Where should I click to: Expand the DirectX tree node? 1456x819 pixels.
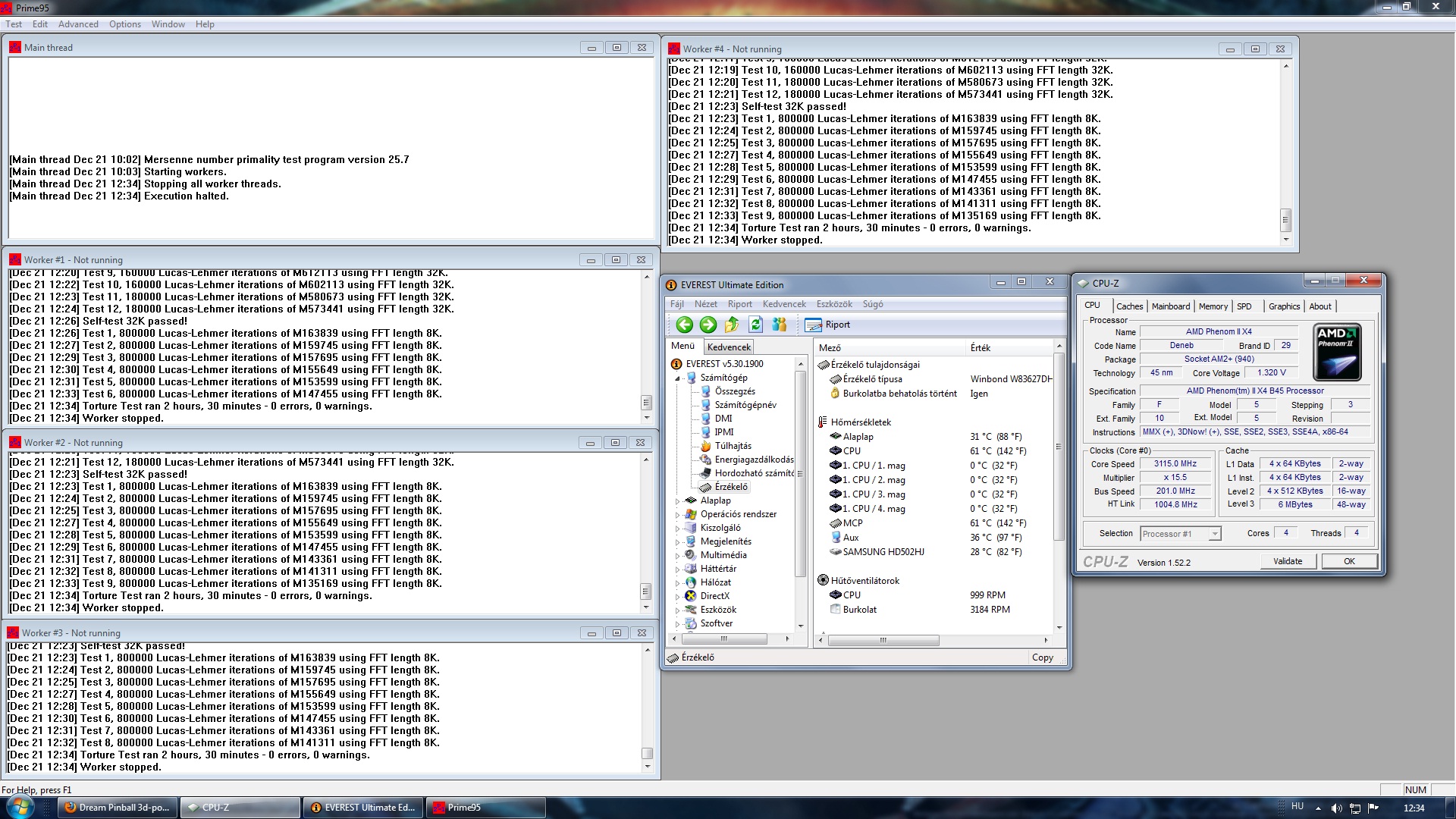[x=678, y=596]
